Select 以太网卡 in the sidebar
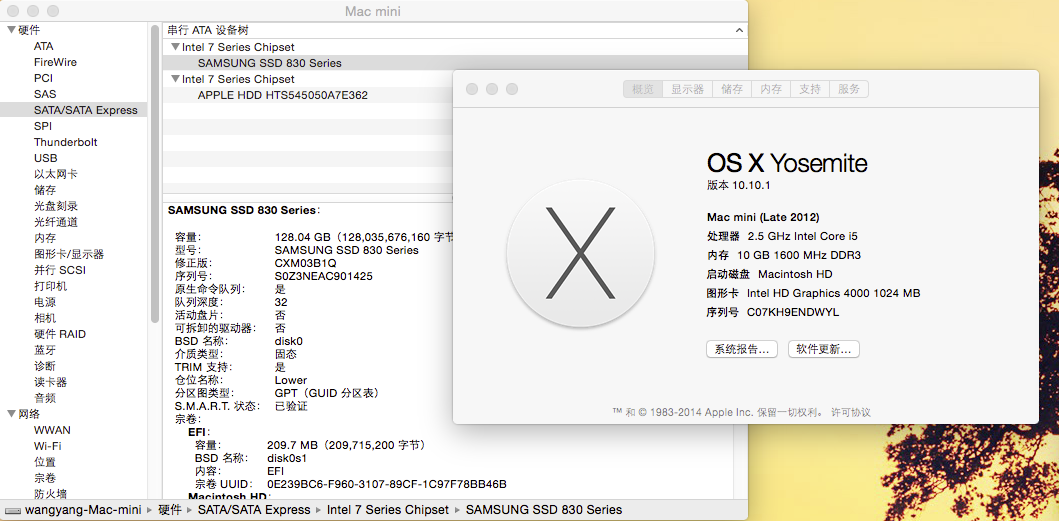 [x=55, y=174]
